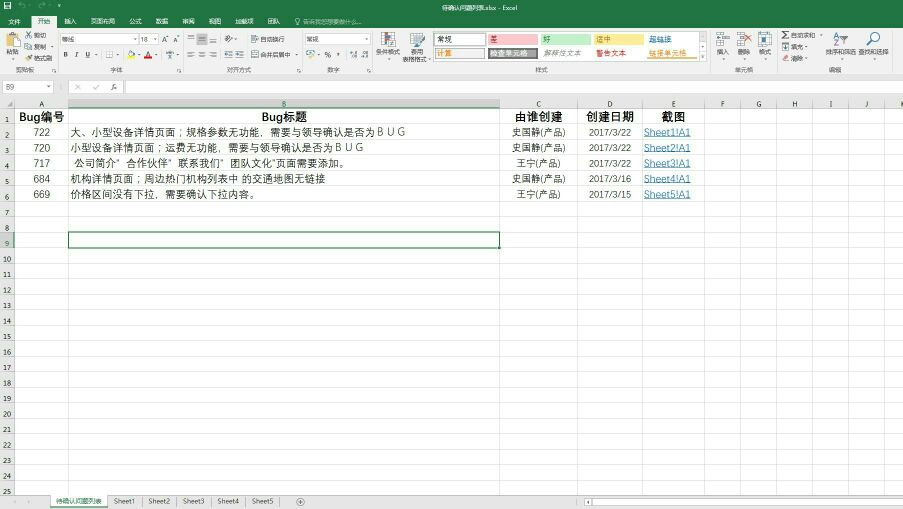This screenshot has height=509, width=903.
Task: Click the formula bar input field
Action: coord(500,87)
